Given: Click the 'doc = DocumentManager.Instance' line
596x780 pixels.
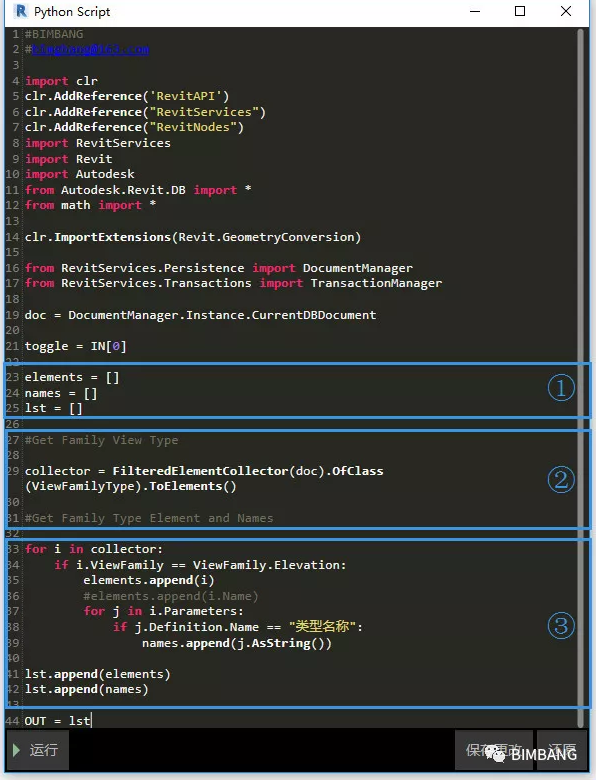Looking at the screenshot, I should [200, 315].
